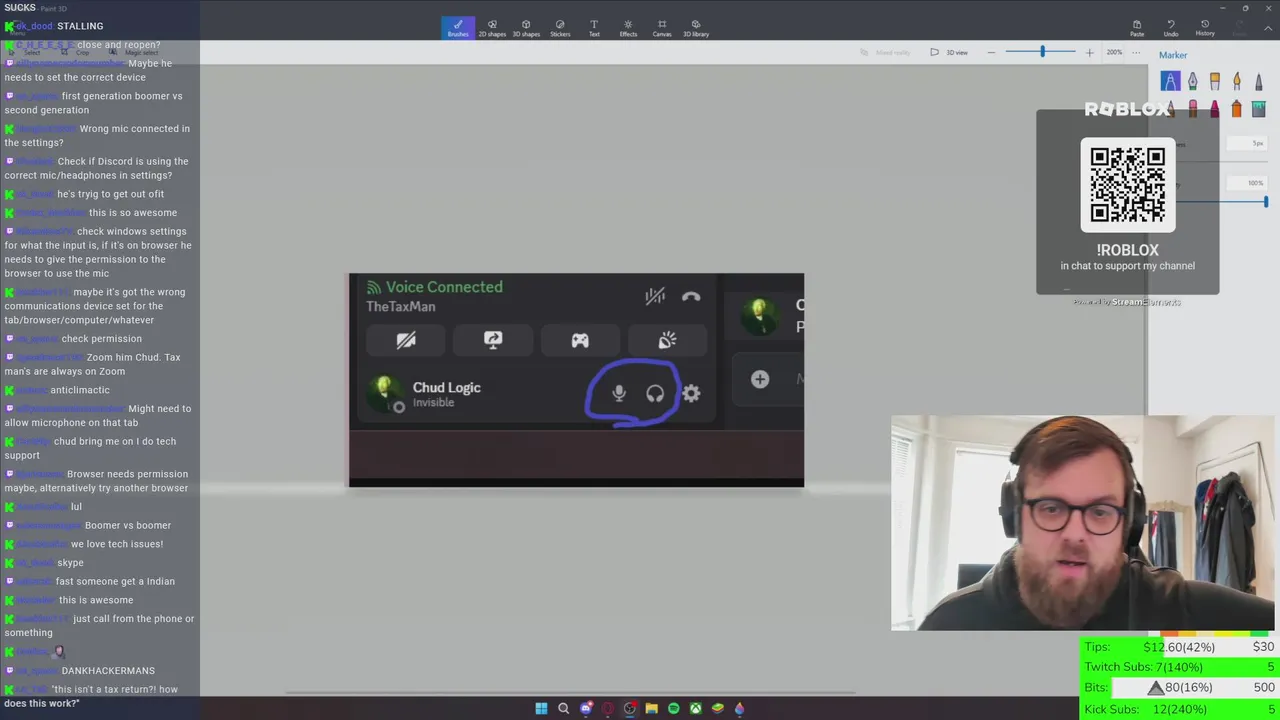Toggle the Discord headphones deafen icon
Image resolution: width=1280 pixels, height=720 pixels.
pos(655,393)
